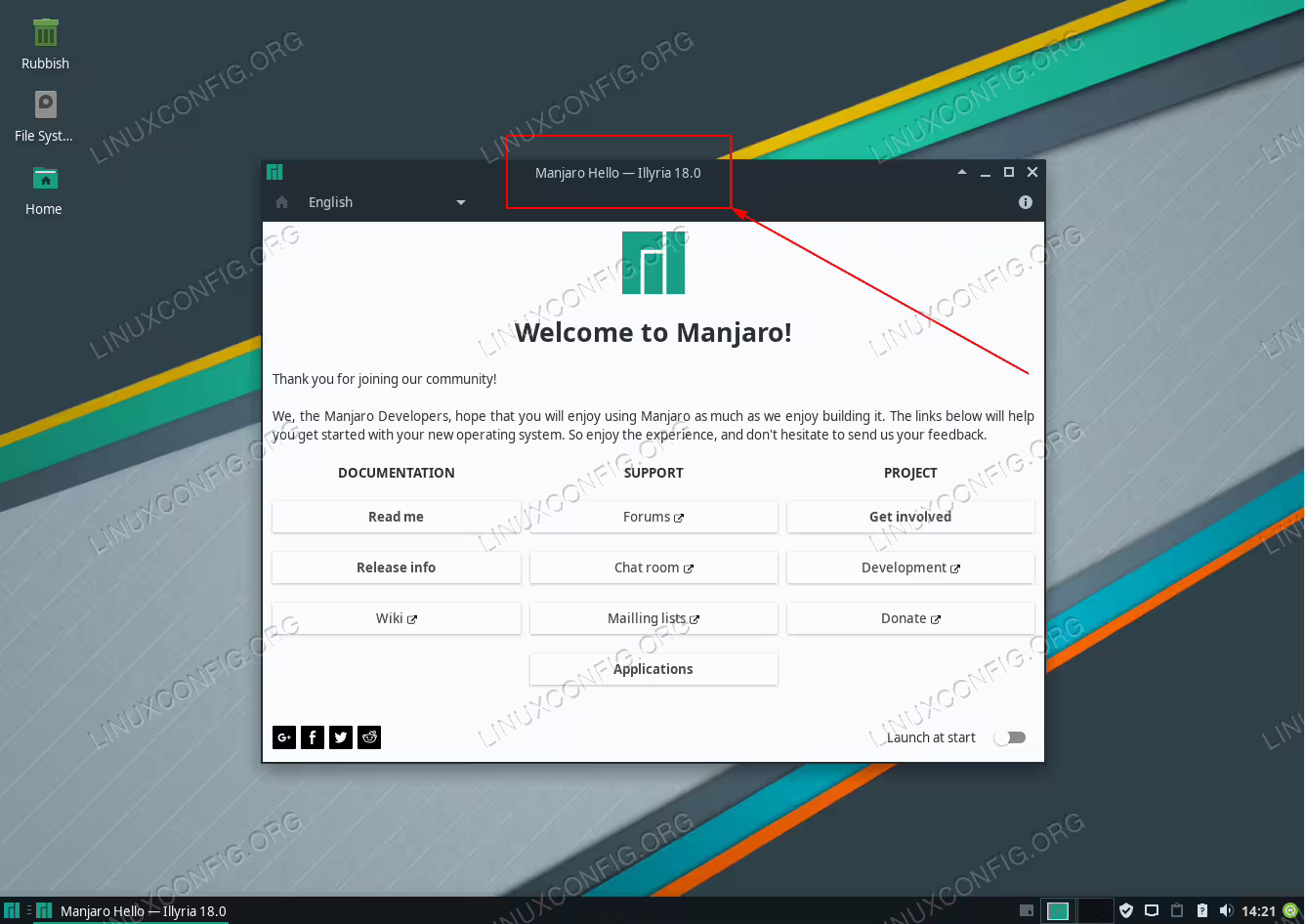Close the Manjaro Hello window

[x=1032, y=172]
